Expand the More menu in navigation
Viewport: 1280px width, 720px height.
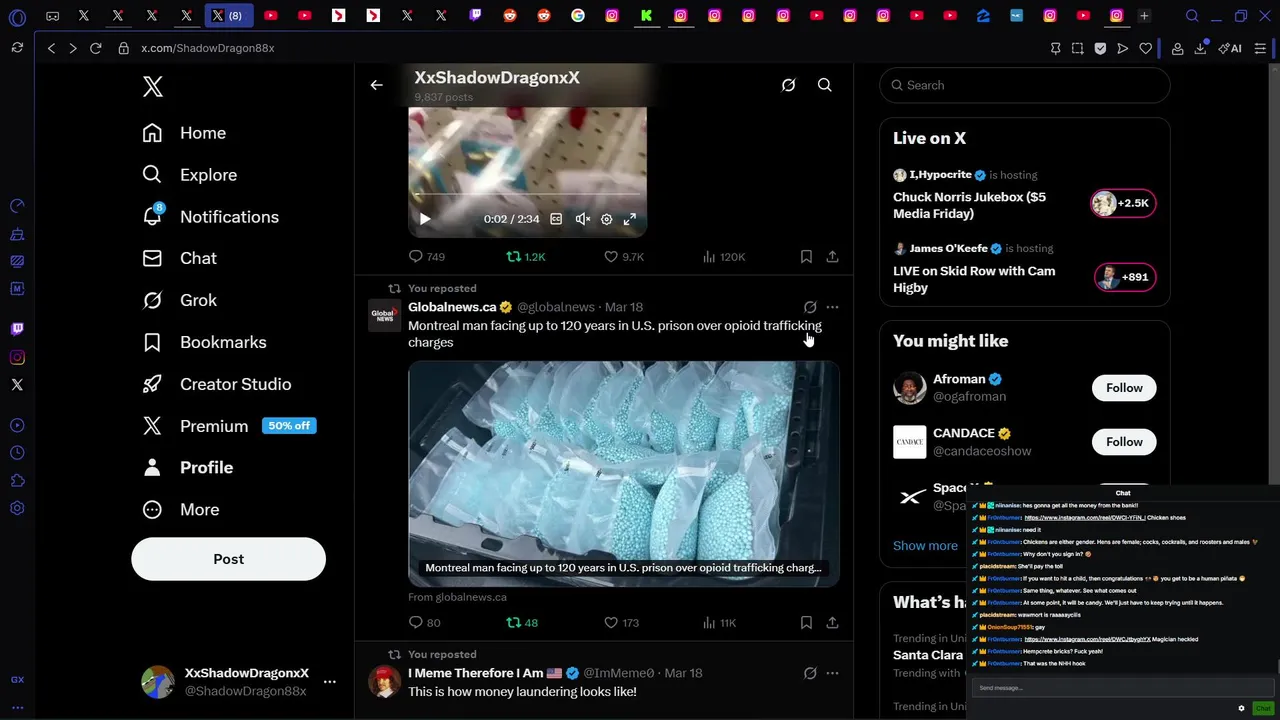tap(181, 509)
